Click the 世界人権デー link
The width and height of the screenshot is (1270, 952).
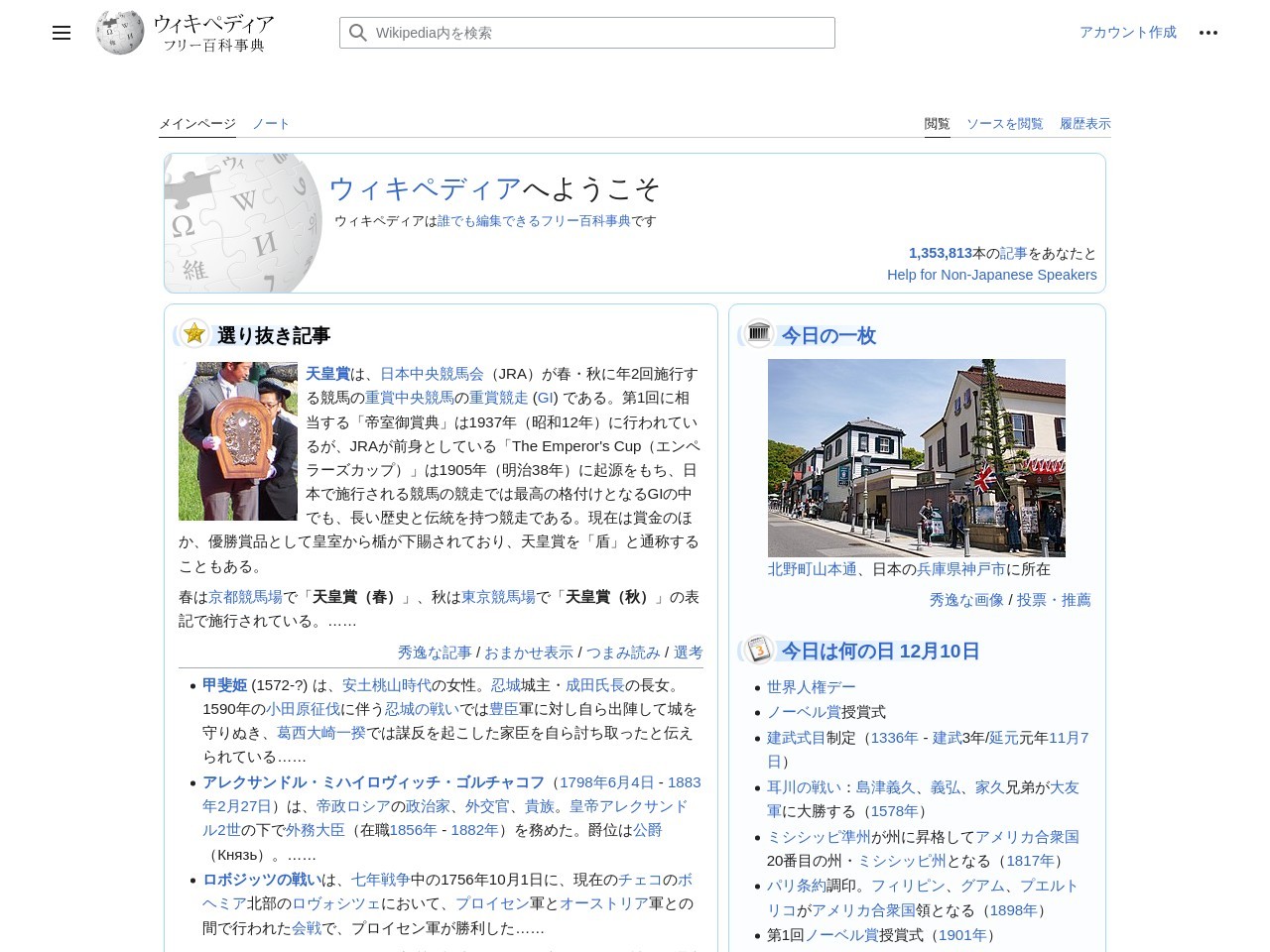click(x=811, y=687)
